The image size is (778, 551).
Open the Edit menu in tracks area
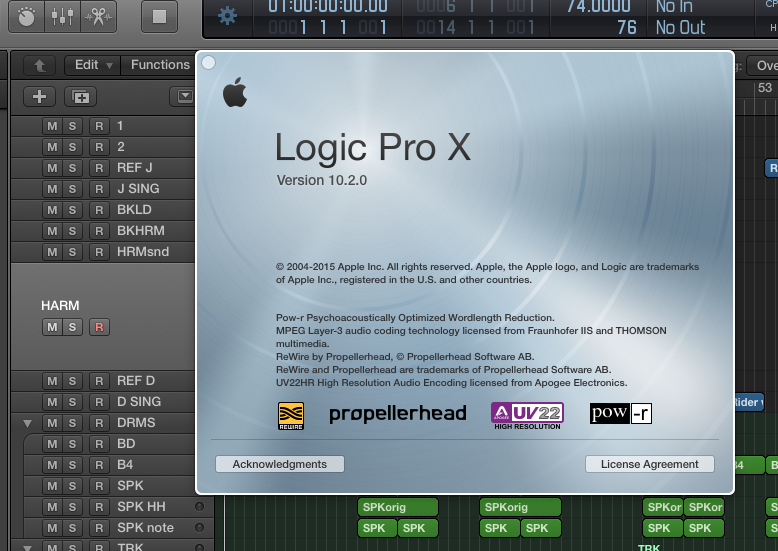[x=93, y=65]
